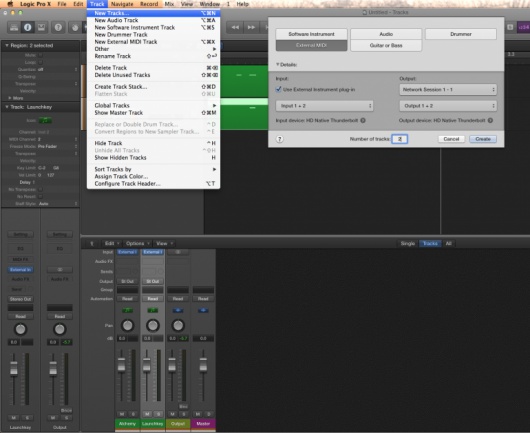The height and width of the screenshot is (433, 530).
Task: Choose Create Track Stack... menu item
Action: click(x=153, y=87)
